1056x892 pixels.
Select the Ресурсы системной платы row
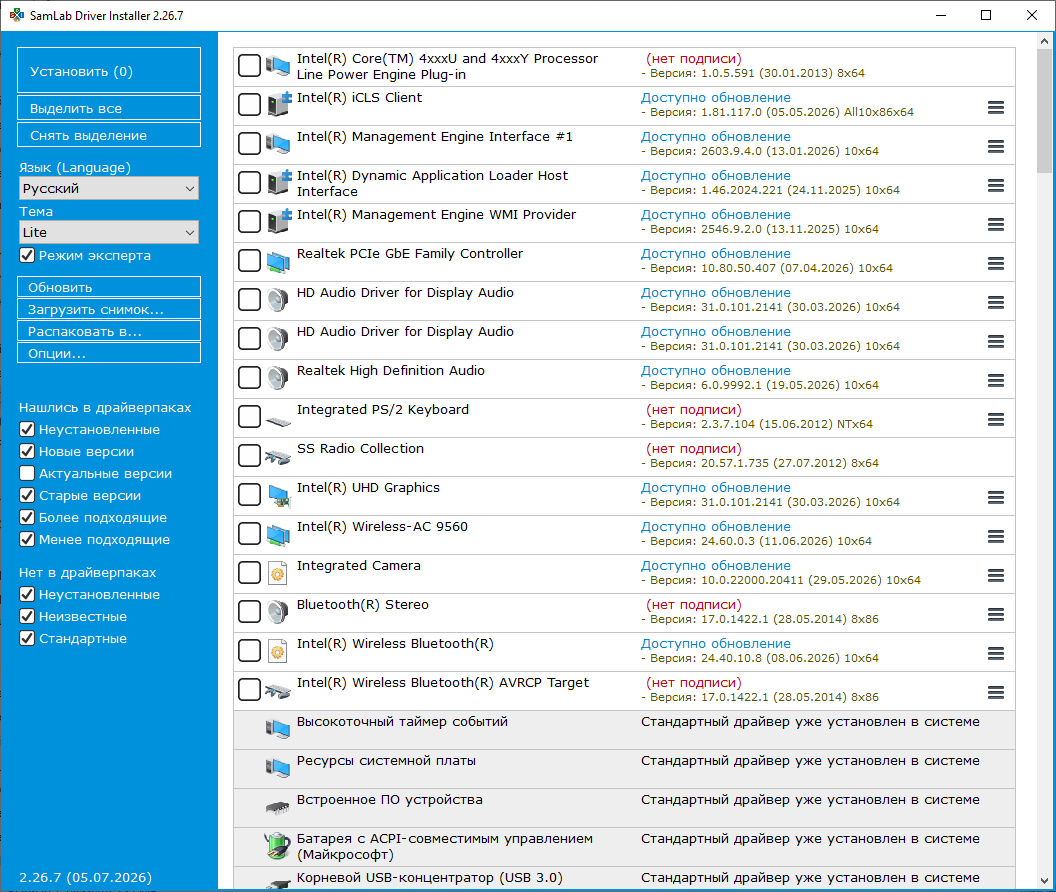coord(624,769)
